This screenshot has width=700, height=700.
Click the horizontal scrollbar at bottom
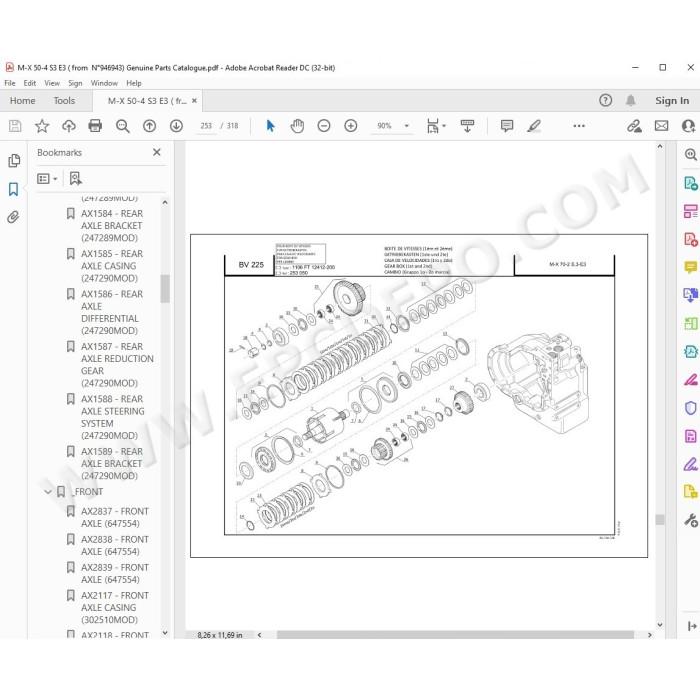(x=455, y=635)
